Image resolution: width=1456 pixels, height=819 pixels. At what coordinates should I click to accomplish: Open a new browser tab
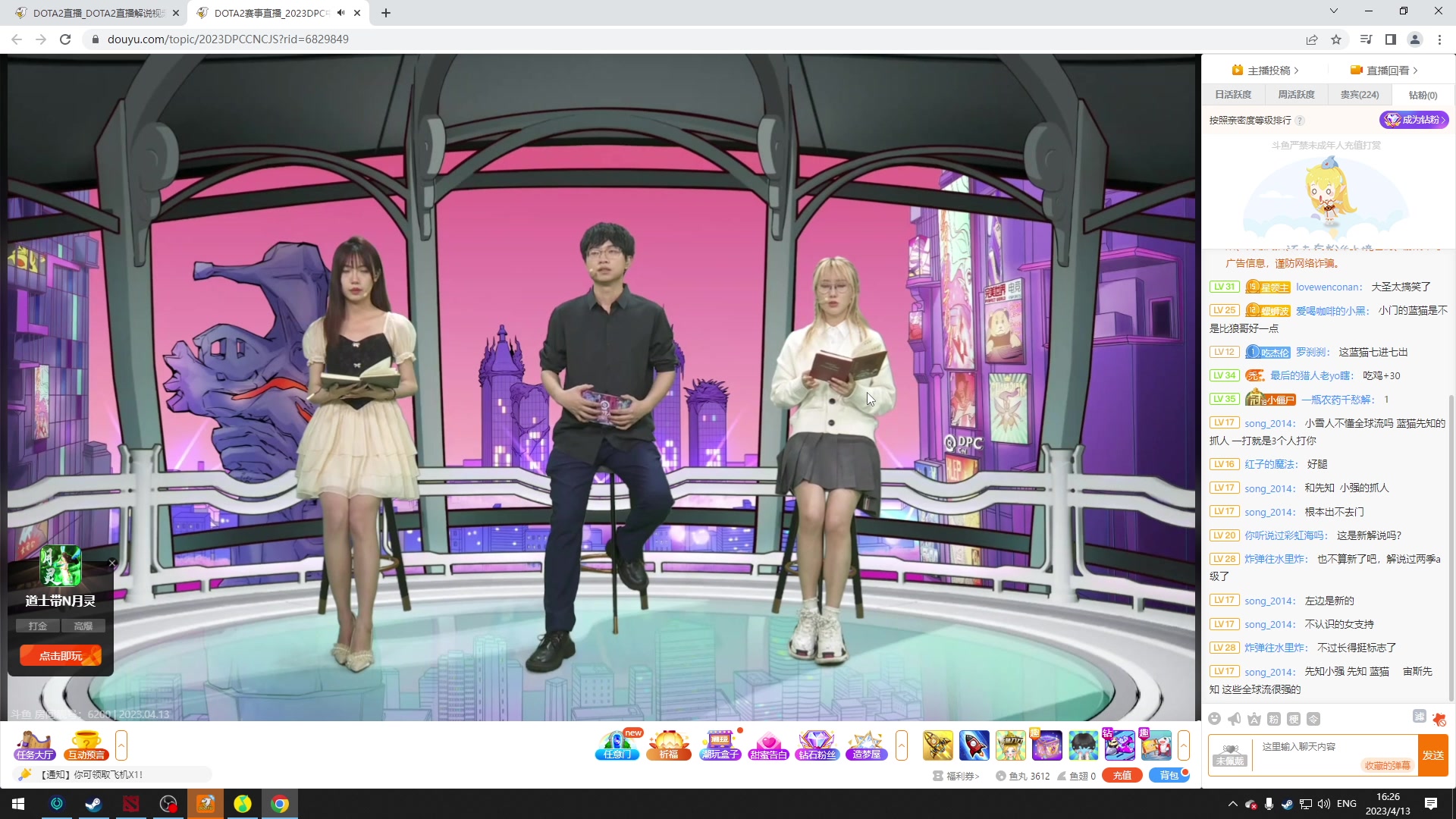coord(386,13)
